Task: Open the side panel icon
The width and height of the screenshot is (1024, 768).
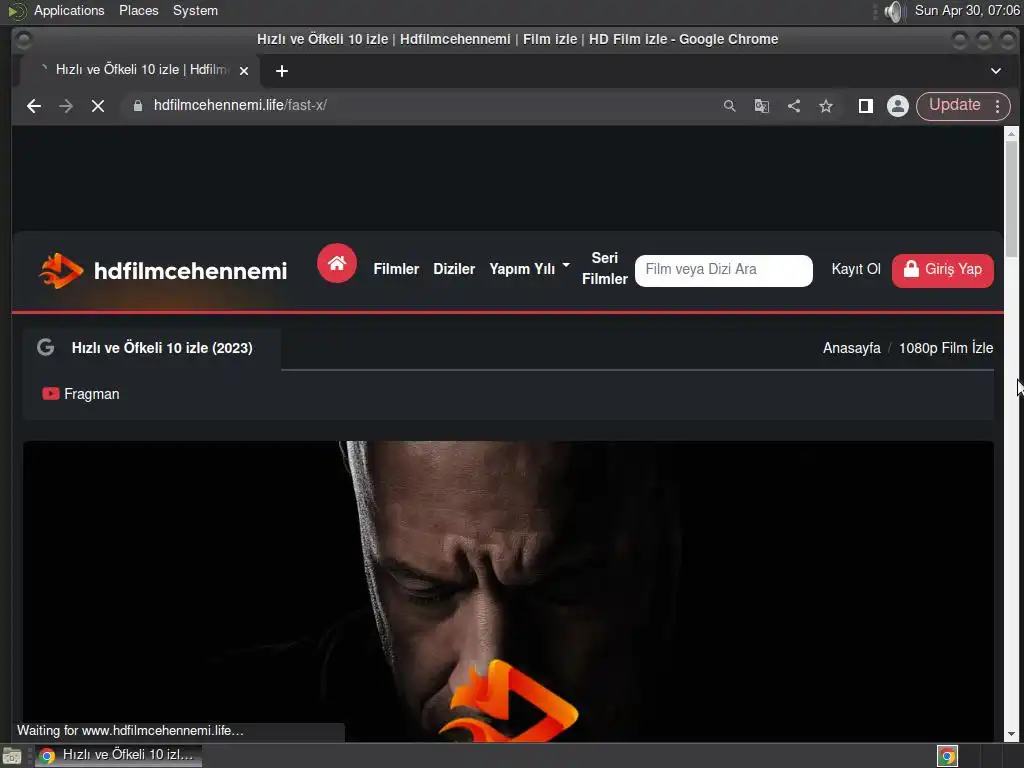Action: [866, 106]
